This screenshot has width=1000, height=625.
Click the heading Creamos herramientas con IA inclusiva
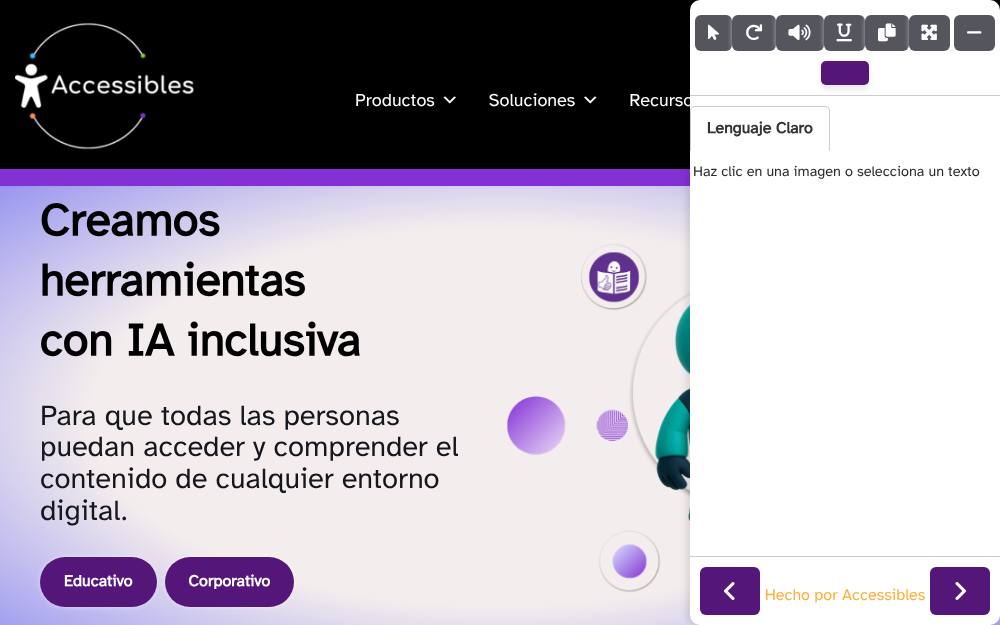pos(200,281)
